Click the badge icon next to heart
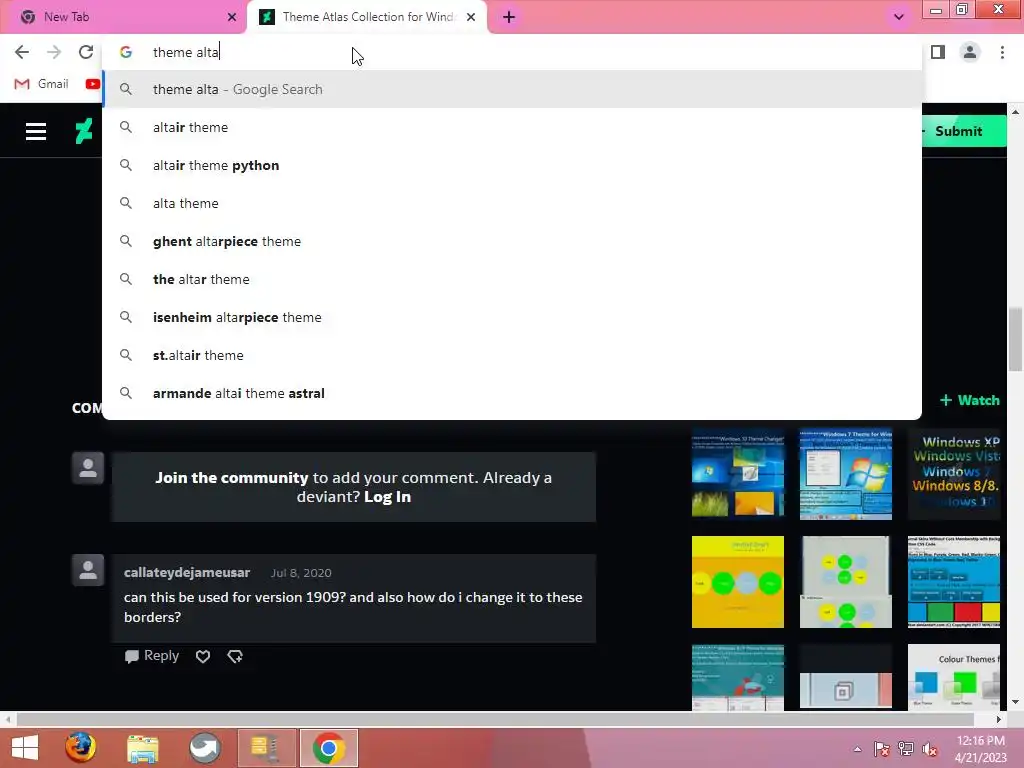Viewport: 1024px width, 768px height. click(x=235, y=656)
